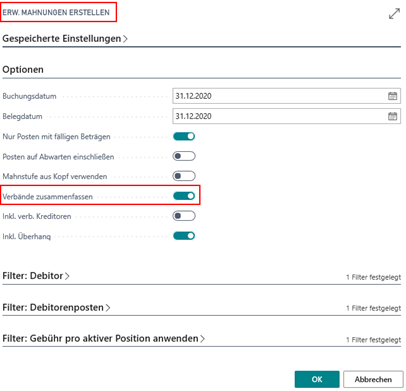Image resolution: width=406 pixels, height=391 pixels.
Task: Disable Verbände zusammenfassen switch
Action: click(x=184, y=196)
